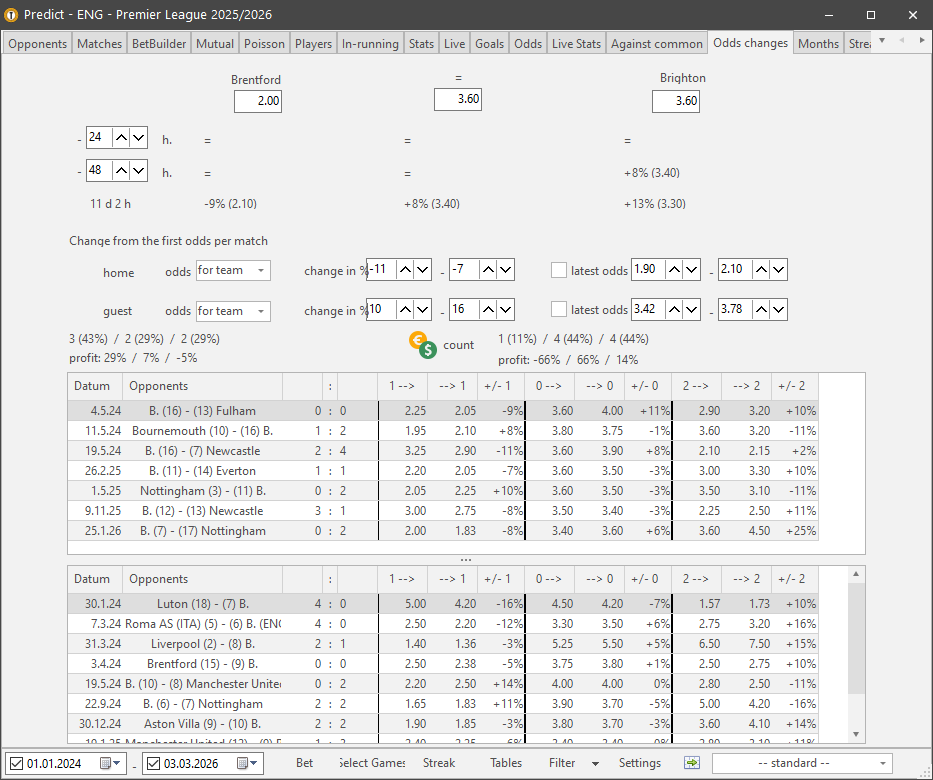Open the guest odds 'for team' dropdown
The image size is (933, 780).
[263, 311]
